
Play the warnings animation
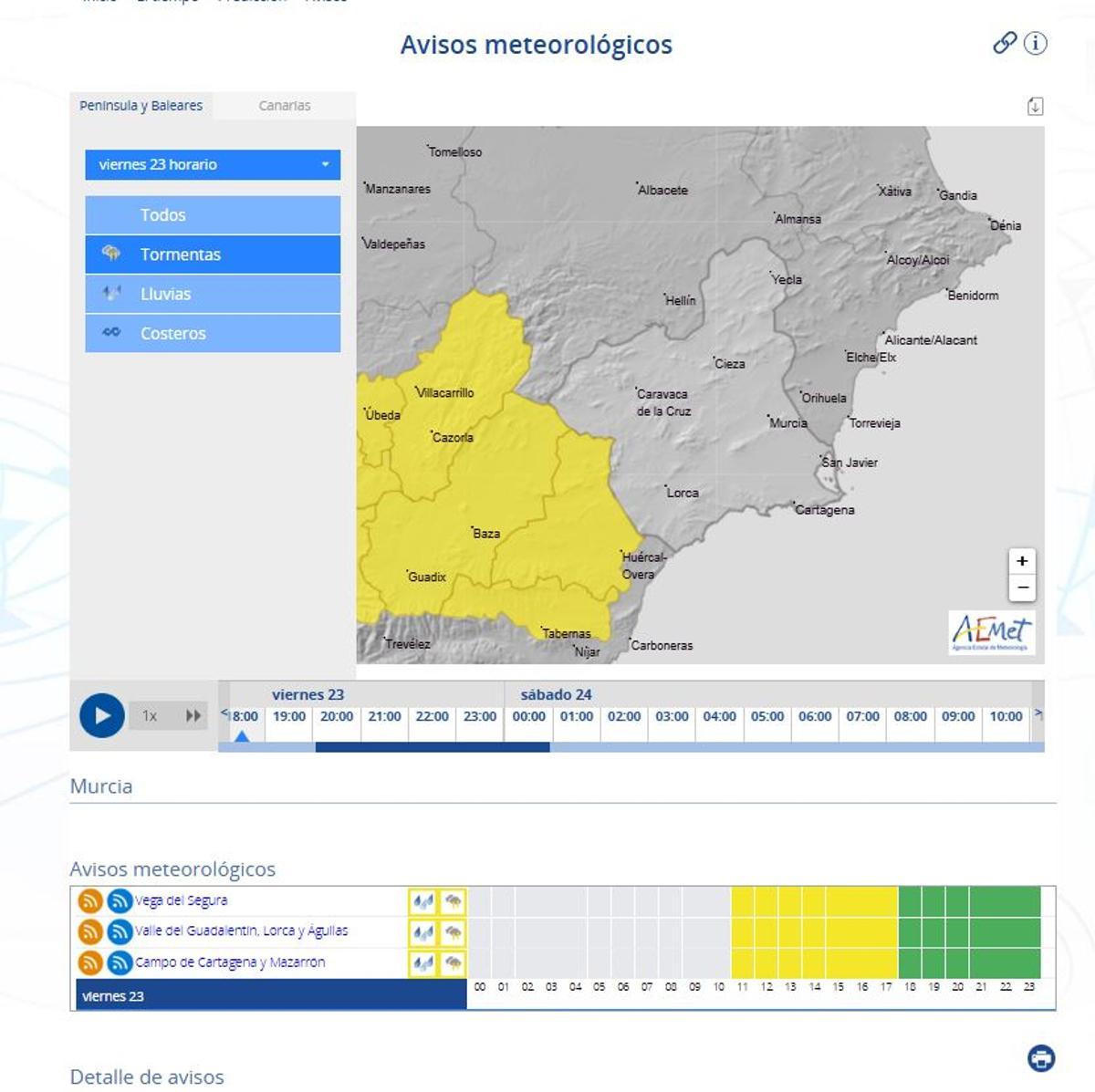[101, 716]
